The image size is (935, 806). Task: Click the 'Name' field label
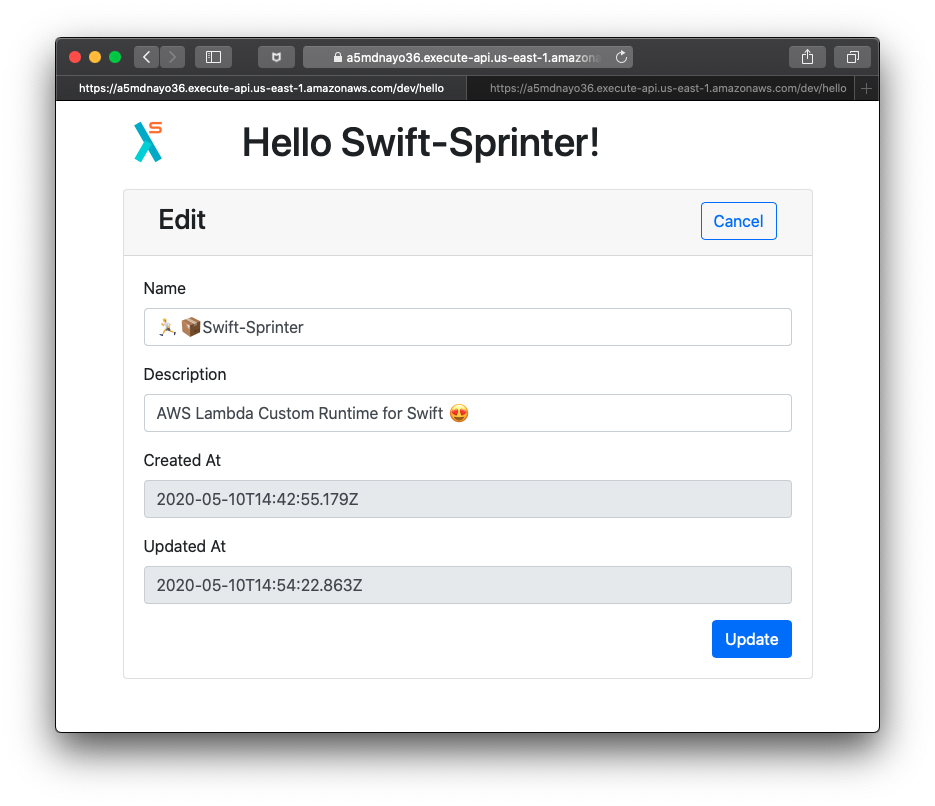coord(165,289)
